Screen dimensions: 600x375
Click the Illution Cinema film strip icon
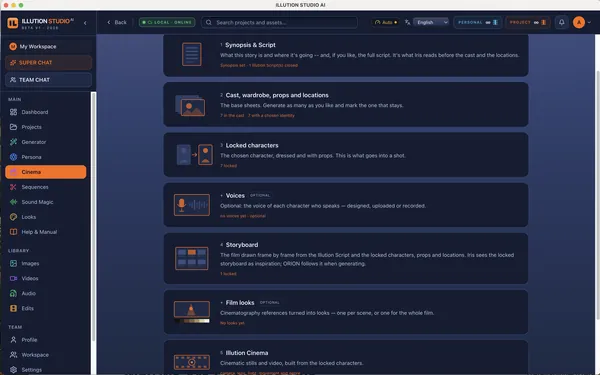click(x=192, y=362)
